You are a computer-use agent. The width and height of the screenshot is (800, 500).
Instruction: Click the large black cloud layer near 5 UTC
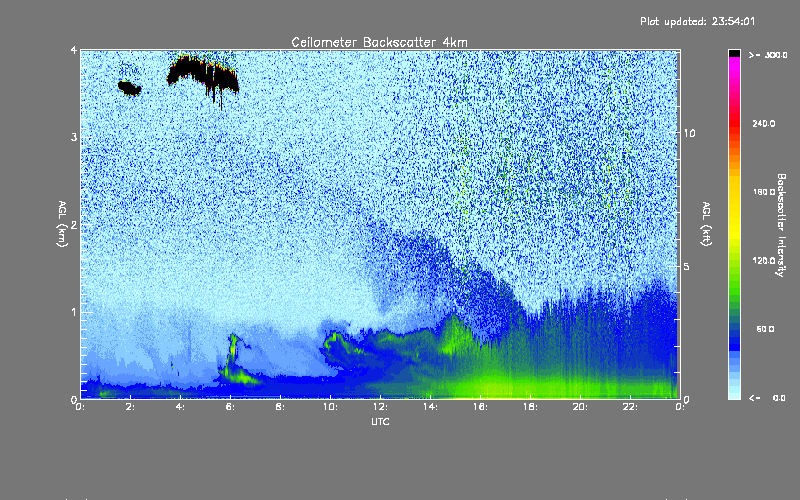coord(203,73)
